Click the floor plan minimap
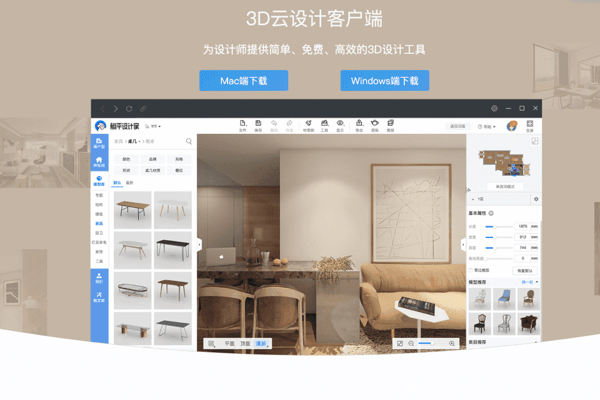This screenshot has height=400, width=600. point(504,163)
